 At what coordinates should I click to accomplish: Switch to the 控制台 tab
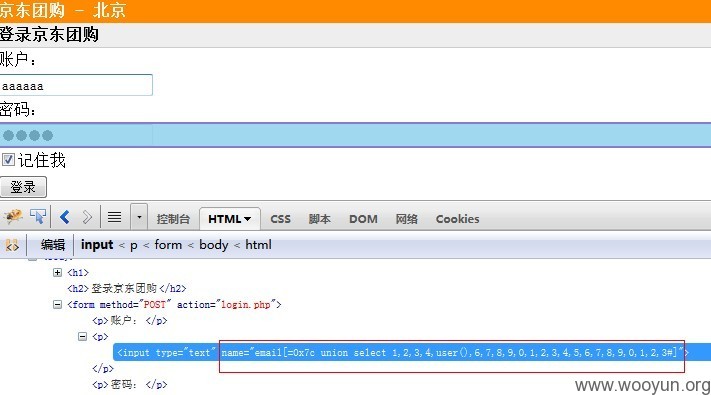(173, 219)
